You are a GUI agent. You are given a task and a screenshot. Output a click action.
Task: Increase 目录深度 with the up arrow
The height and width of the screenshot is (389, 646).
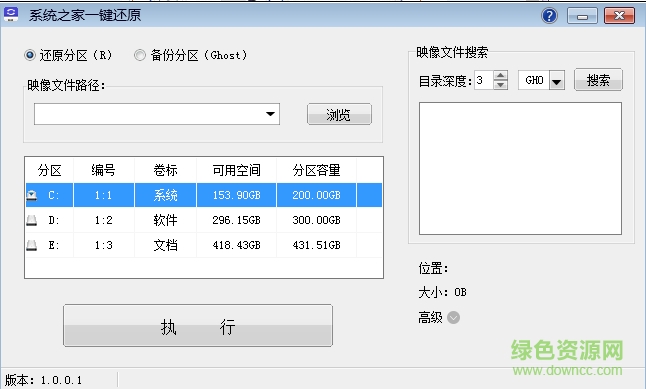click(x=500, y=75)
